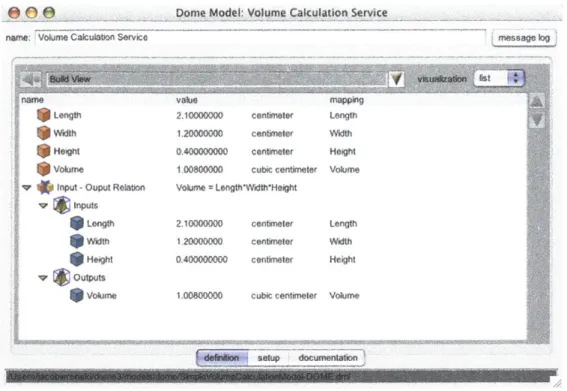Collapse the Inputs group

[43, 205]
